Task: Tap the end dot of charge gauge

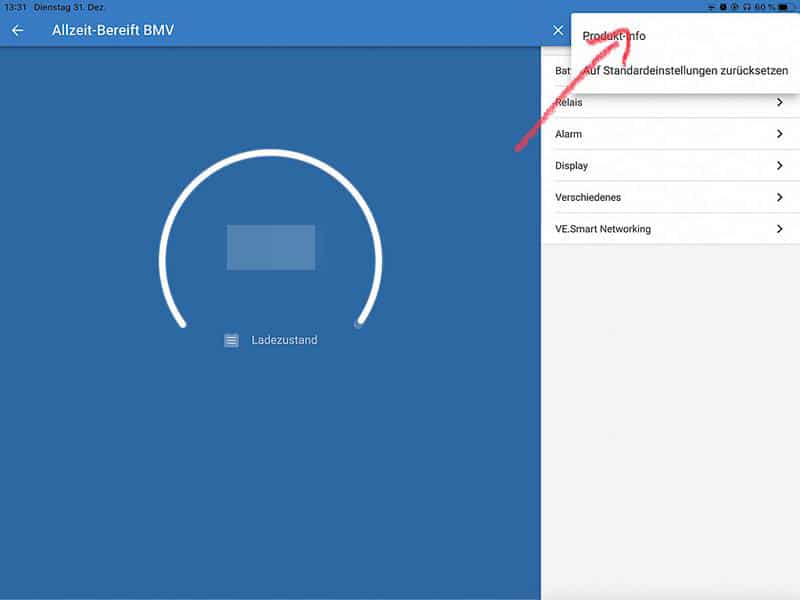Action: [x=358, y=323]
